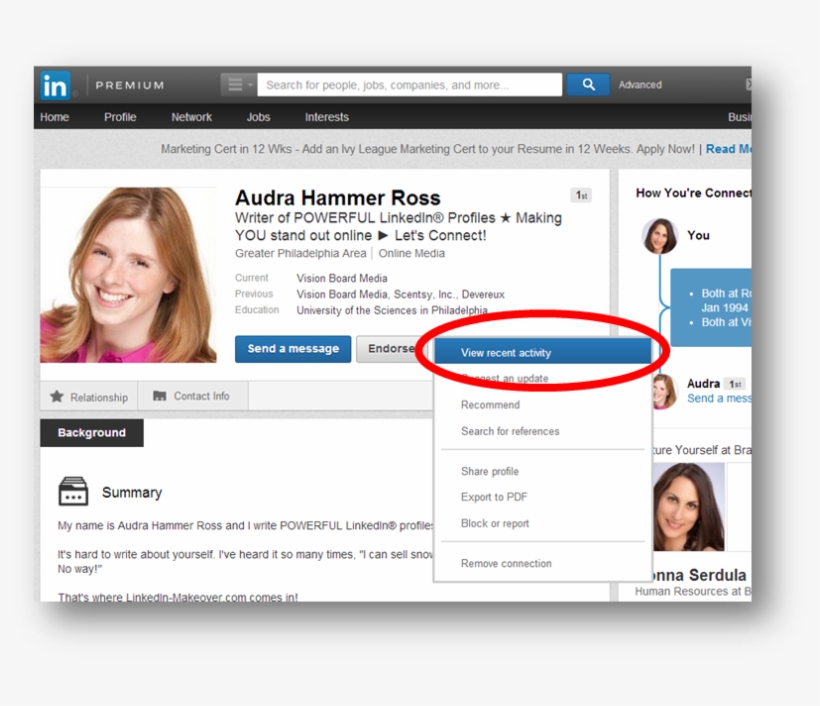
Task: Click the 1st badge next to Audra in sidebar
Action: pos(735,384)
